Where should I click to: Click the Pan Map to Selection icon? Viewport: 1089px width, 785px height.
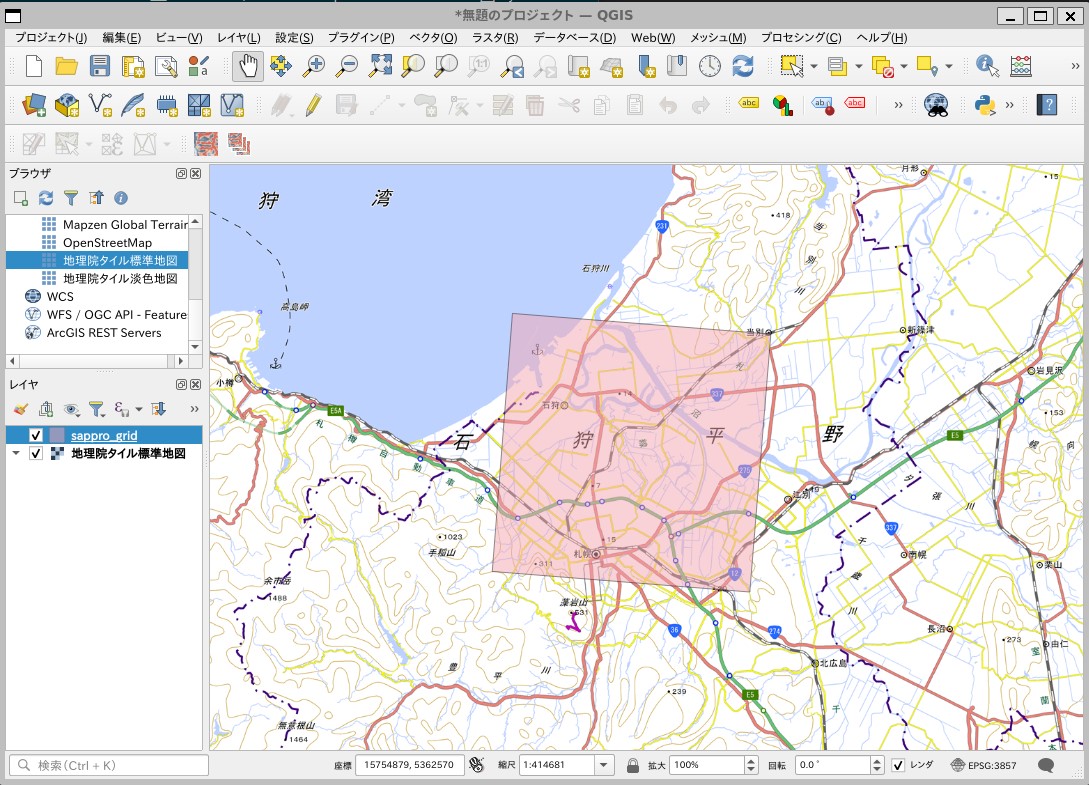(x=281, y=67)
